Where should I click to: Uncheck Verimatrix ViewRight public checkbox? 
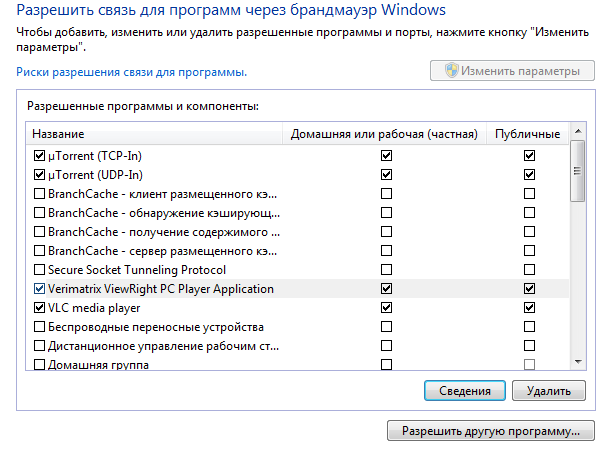click(529, 288)
